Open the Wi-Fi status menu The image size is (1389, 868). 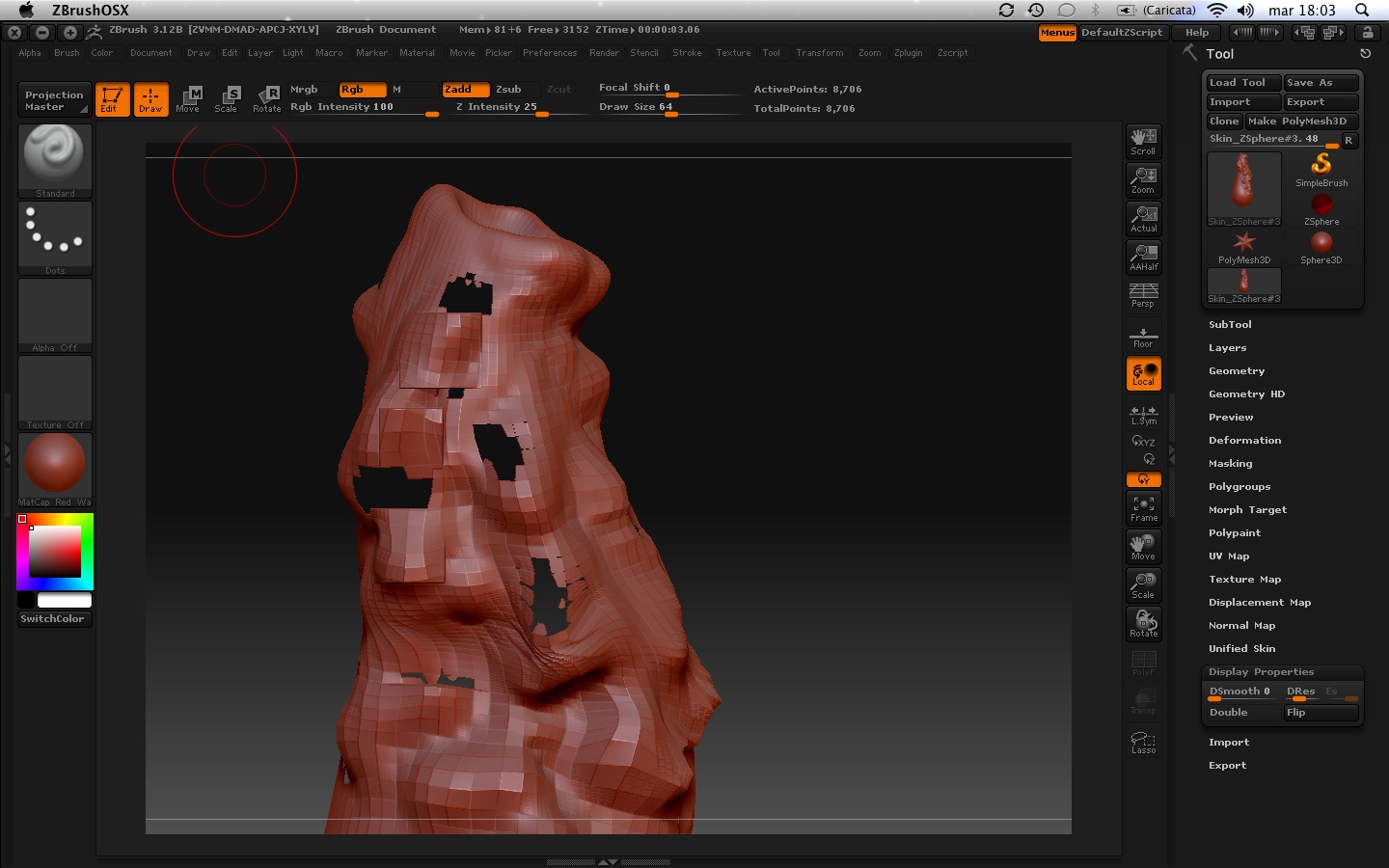(x=1217, y=10)
